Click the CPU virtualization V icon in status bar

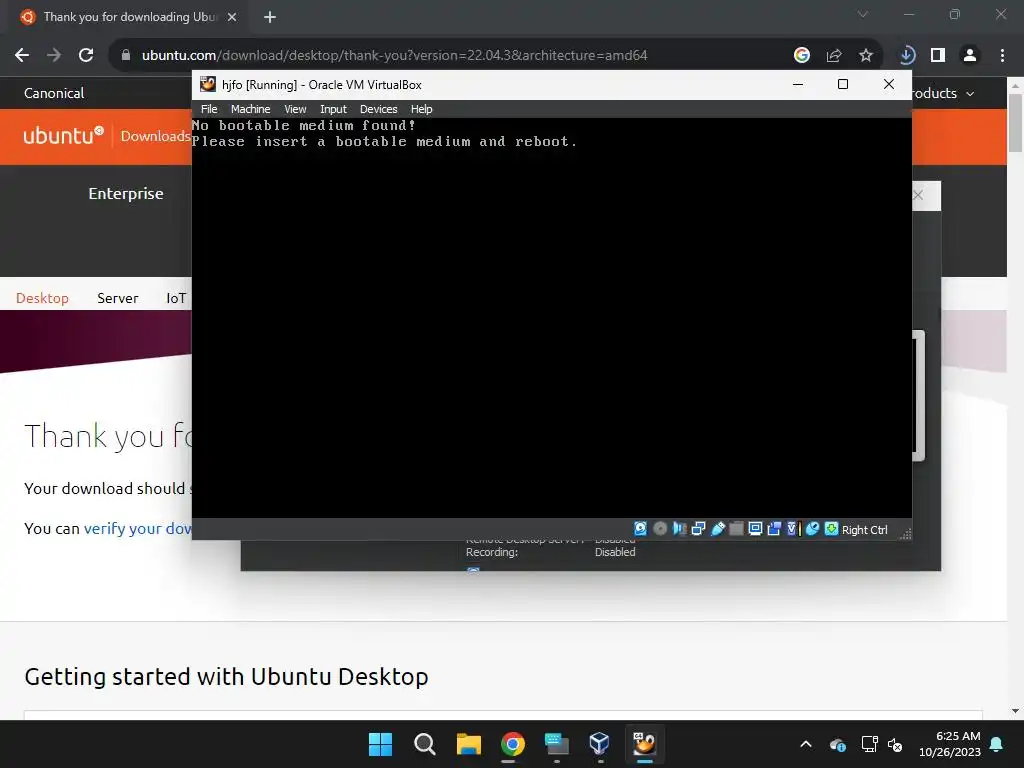point(793,529)
